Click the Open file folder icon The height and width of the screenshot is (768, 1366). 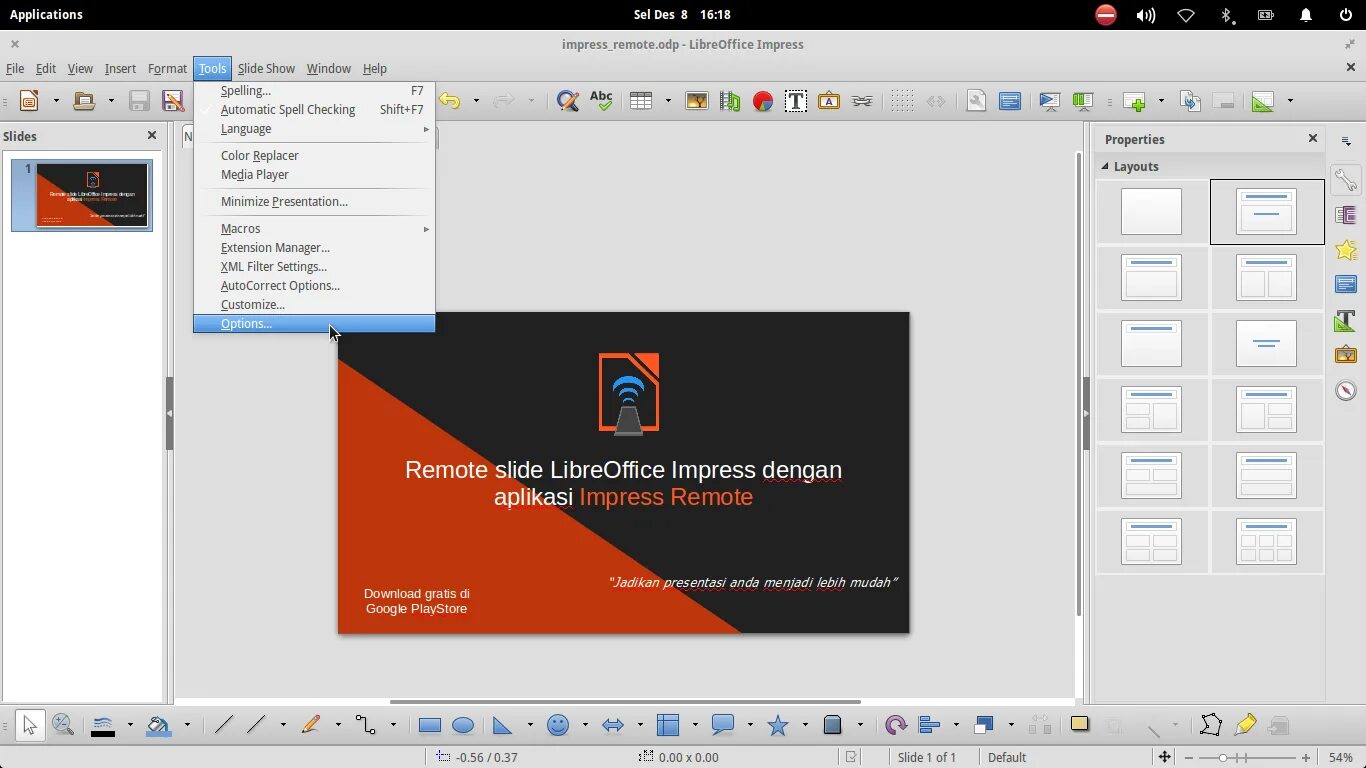[84, 100]
